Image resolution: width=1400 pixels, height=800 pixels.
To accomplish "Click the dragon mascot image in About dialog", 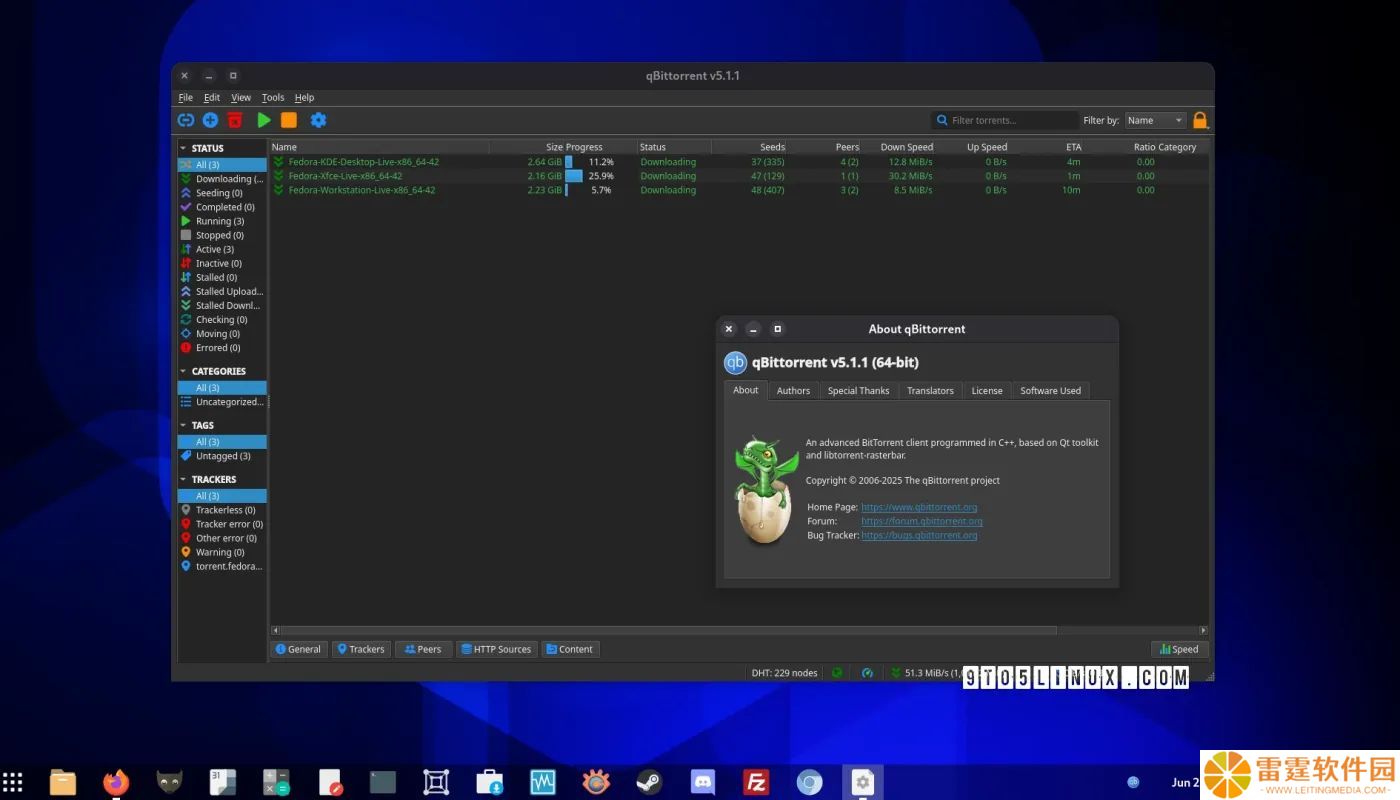I will click(767, 490).
